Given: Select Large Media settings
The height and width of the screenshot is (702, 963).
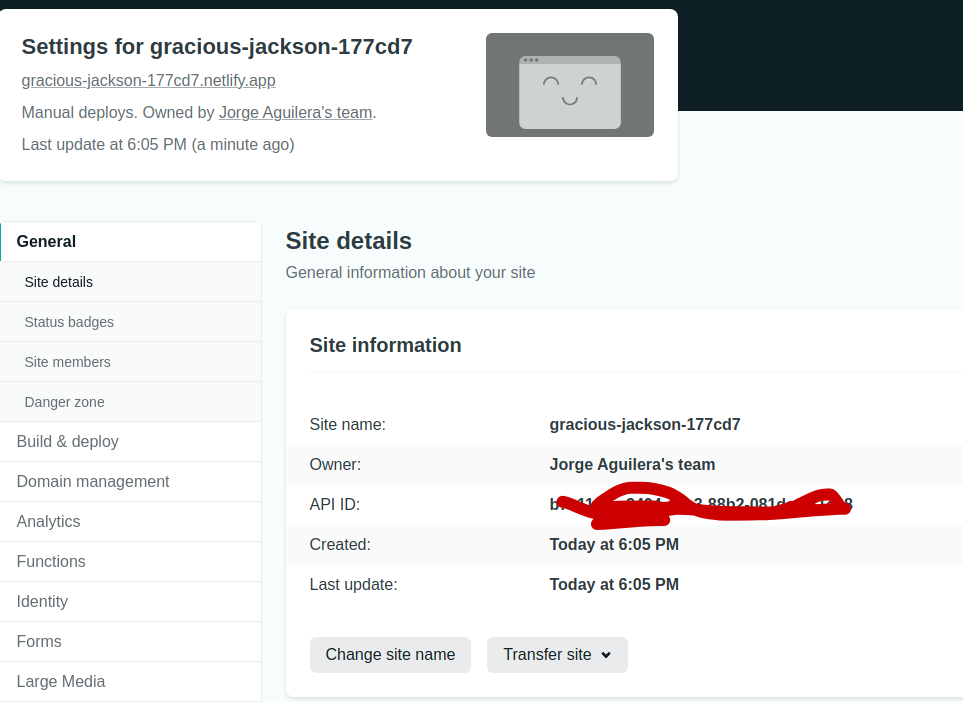Looking at the screenshot, I should coord(60,681).
